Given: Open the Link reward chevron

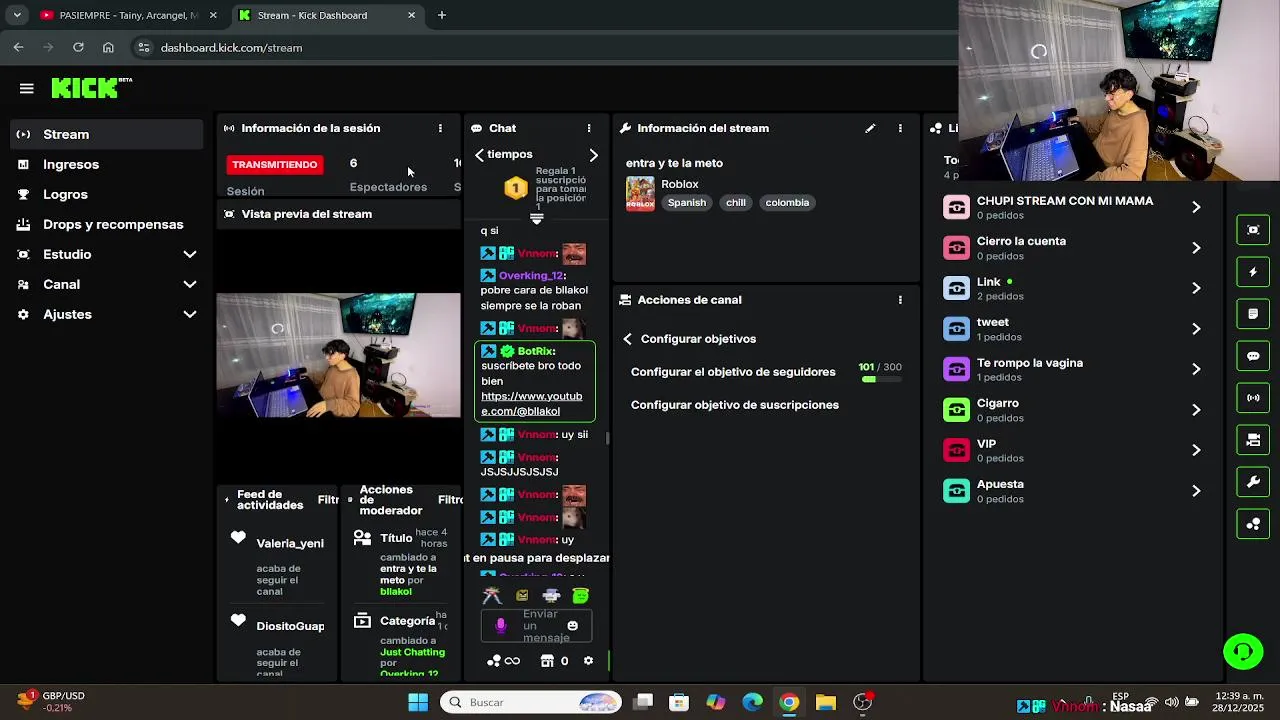Looking at the screenshot, I should (1196, 288).
